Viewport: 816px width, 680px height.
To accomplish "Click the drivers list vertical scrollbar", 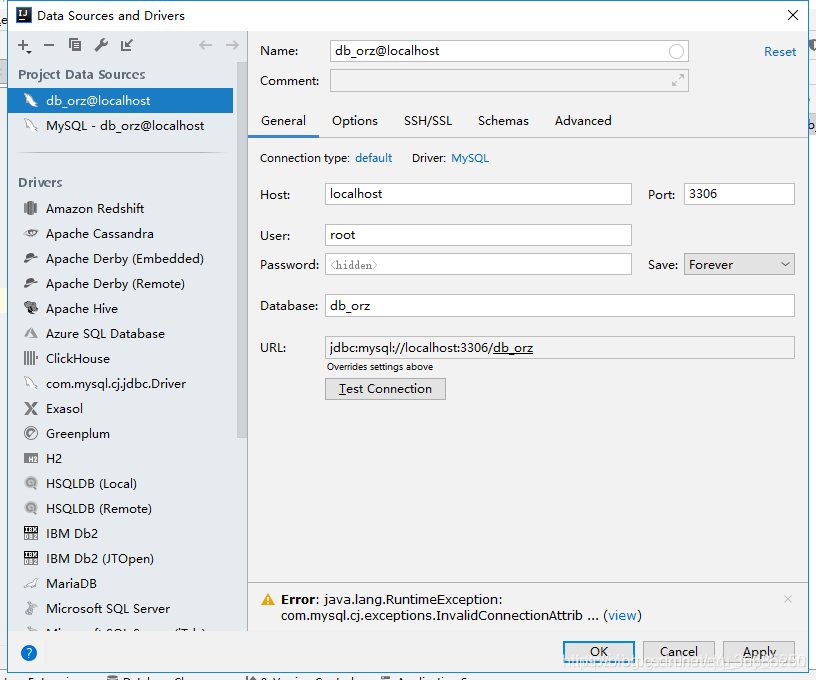I will [241, 250].
